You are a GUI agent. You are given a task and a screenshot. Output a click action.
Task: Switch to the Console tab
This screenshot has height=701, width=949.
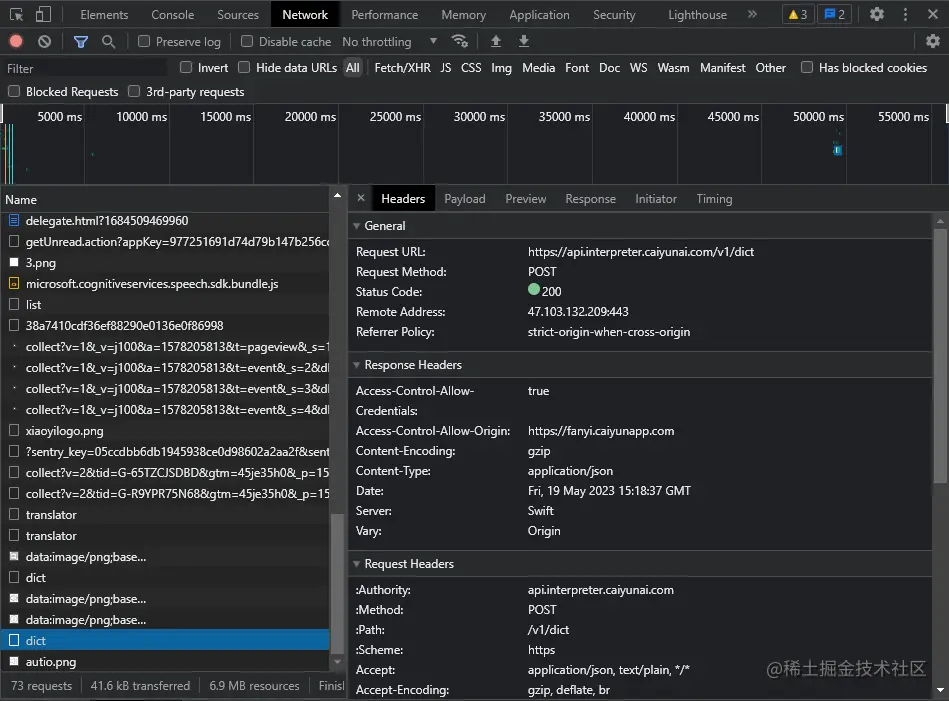(x=172, y=15)
